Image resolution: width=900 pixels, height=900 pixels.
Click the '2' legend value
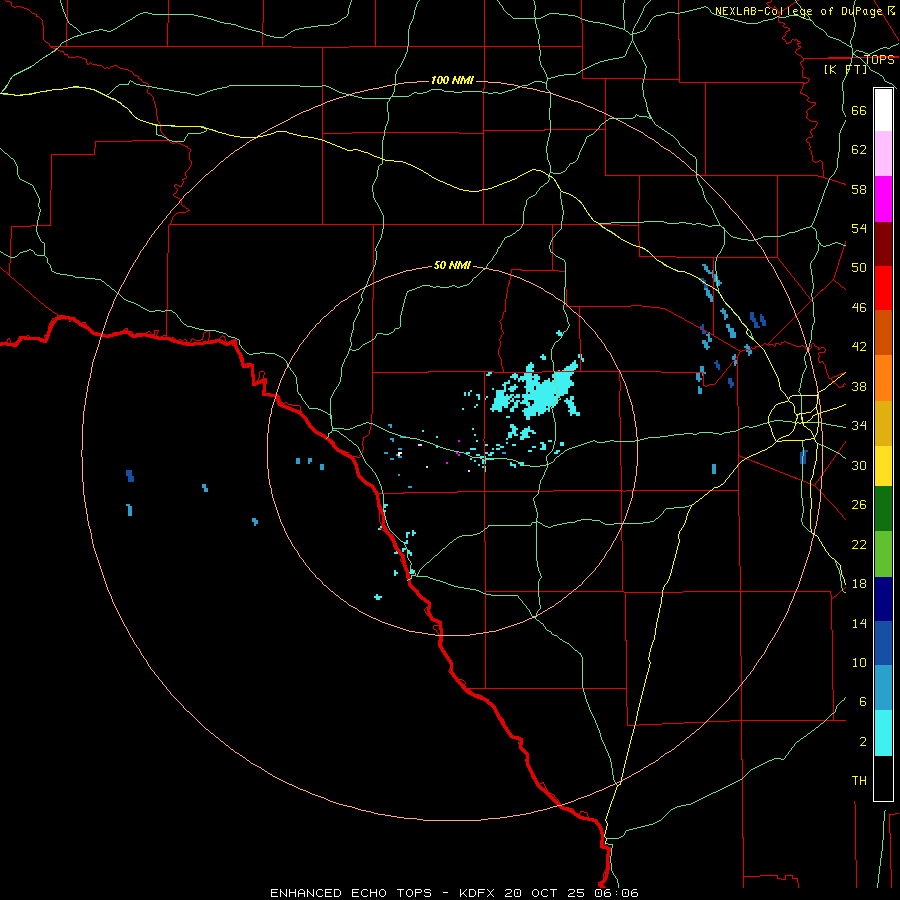pos(863,742)
